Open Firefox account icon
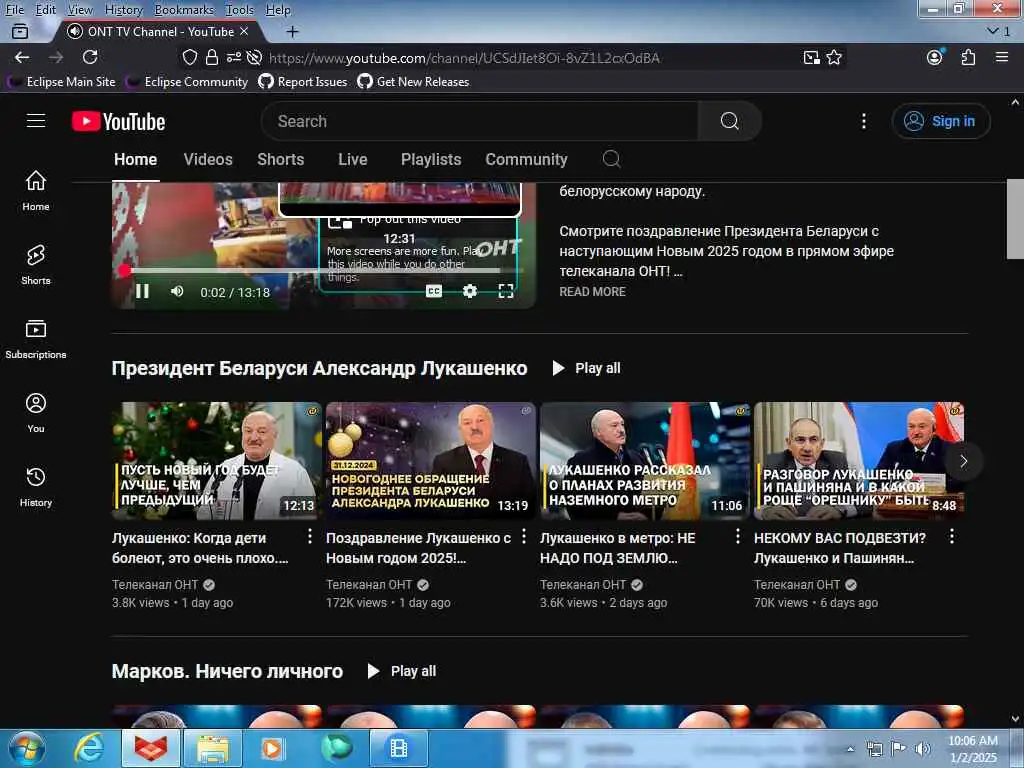 click(x=935, y=57)
